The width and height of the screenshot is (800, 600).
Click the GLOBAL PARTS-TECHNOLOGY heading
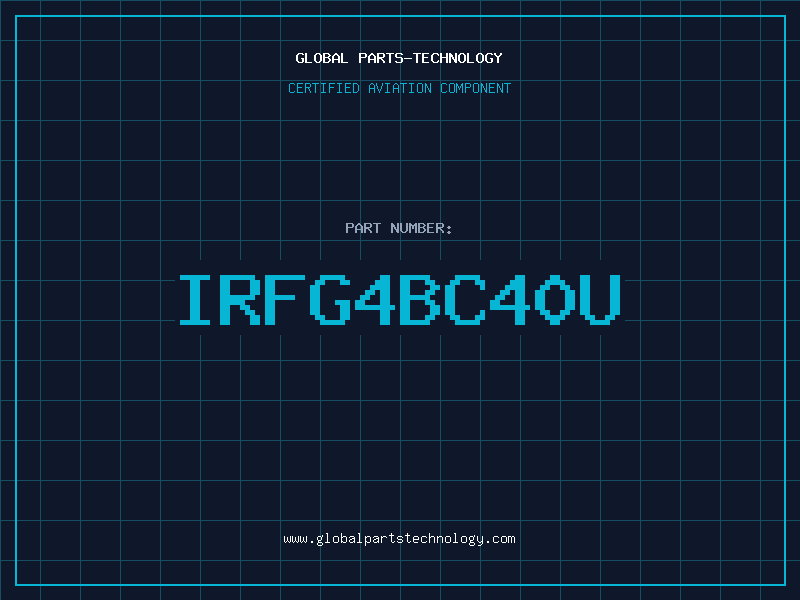pos(399,58)
